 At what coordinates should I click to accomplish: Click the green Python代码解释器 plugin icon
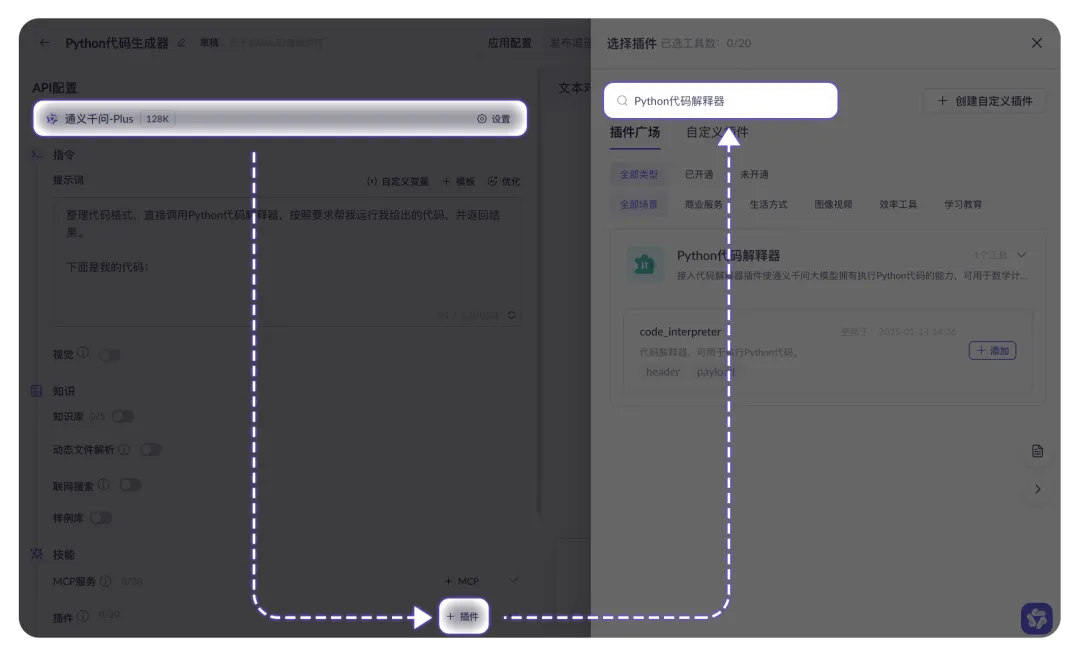click(x=645, y=264)
